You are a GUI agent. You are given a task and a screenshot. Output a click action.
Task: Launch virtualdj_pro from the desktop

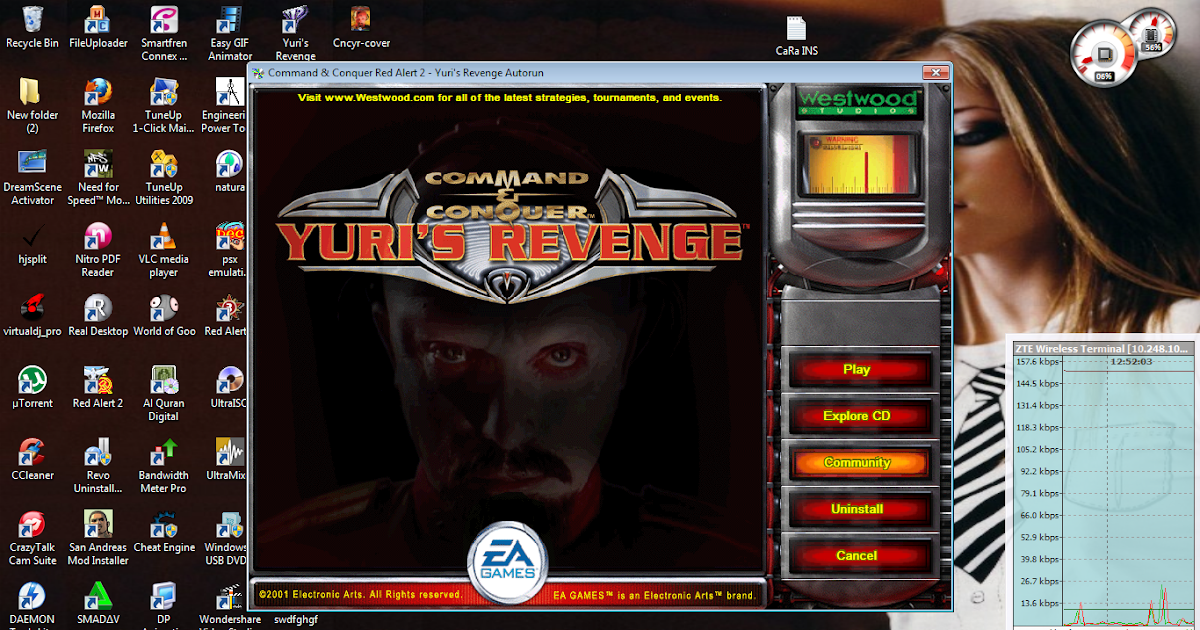[x=32, y=315]
